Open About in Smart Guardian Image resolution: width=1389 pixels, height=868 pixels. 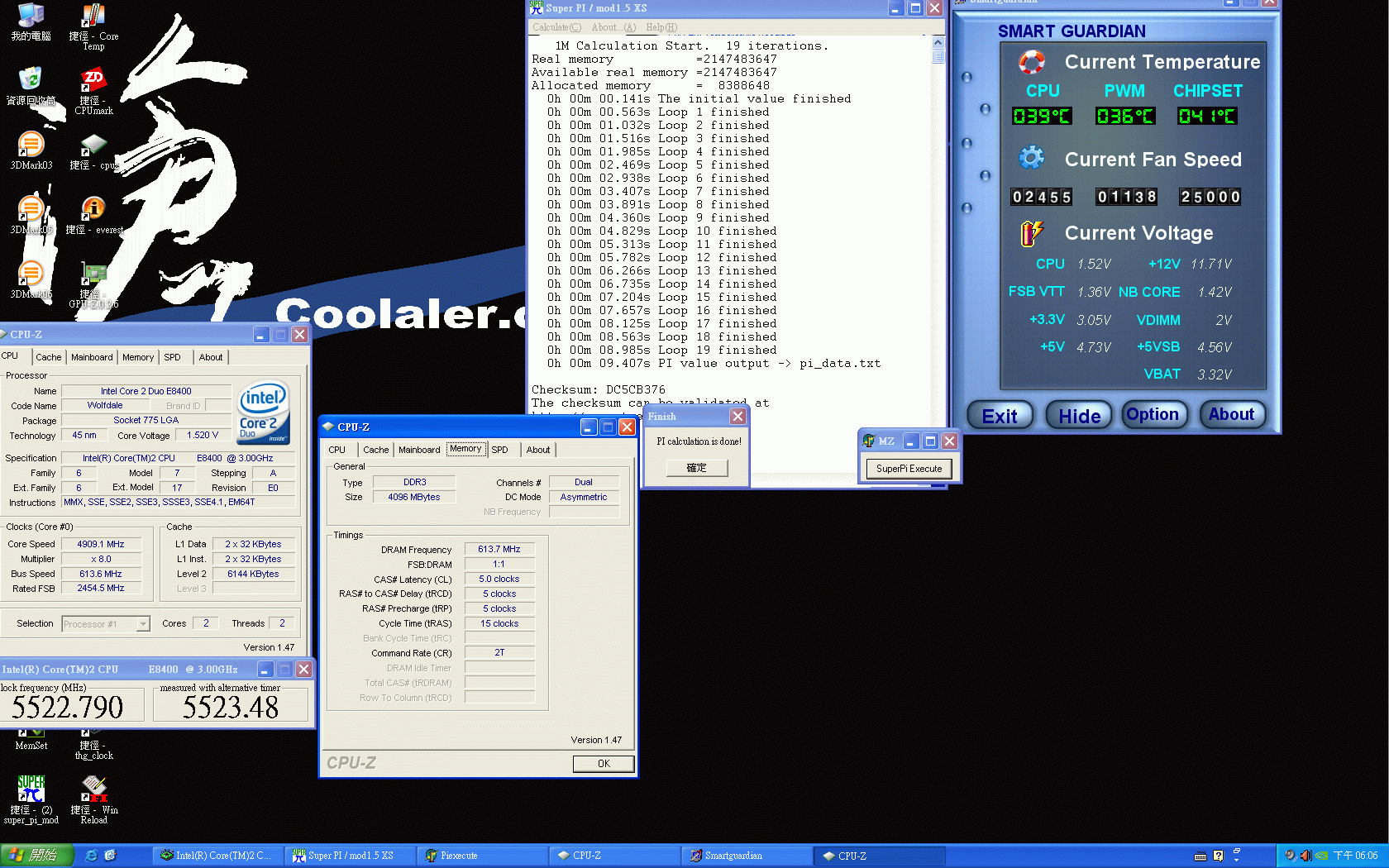[x=1231, y=415]
